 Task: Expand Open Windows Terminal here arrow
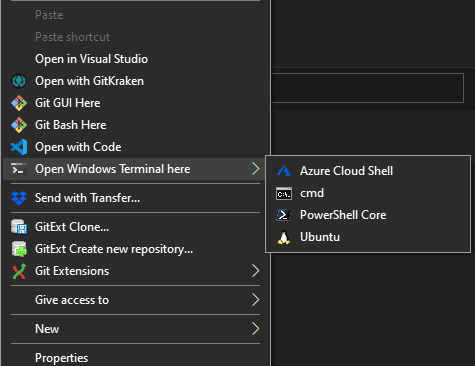tap(255, 169)
